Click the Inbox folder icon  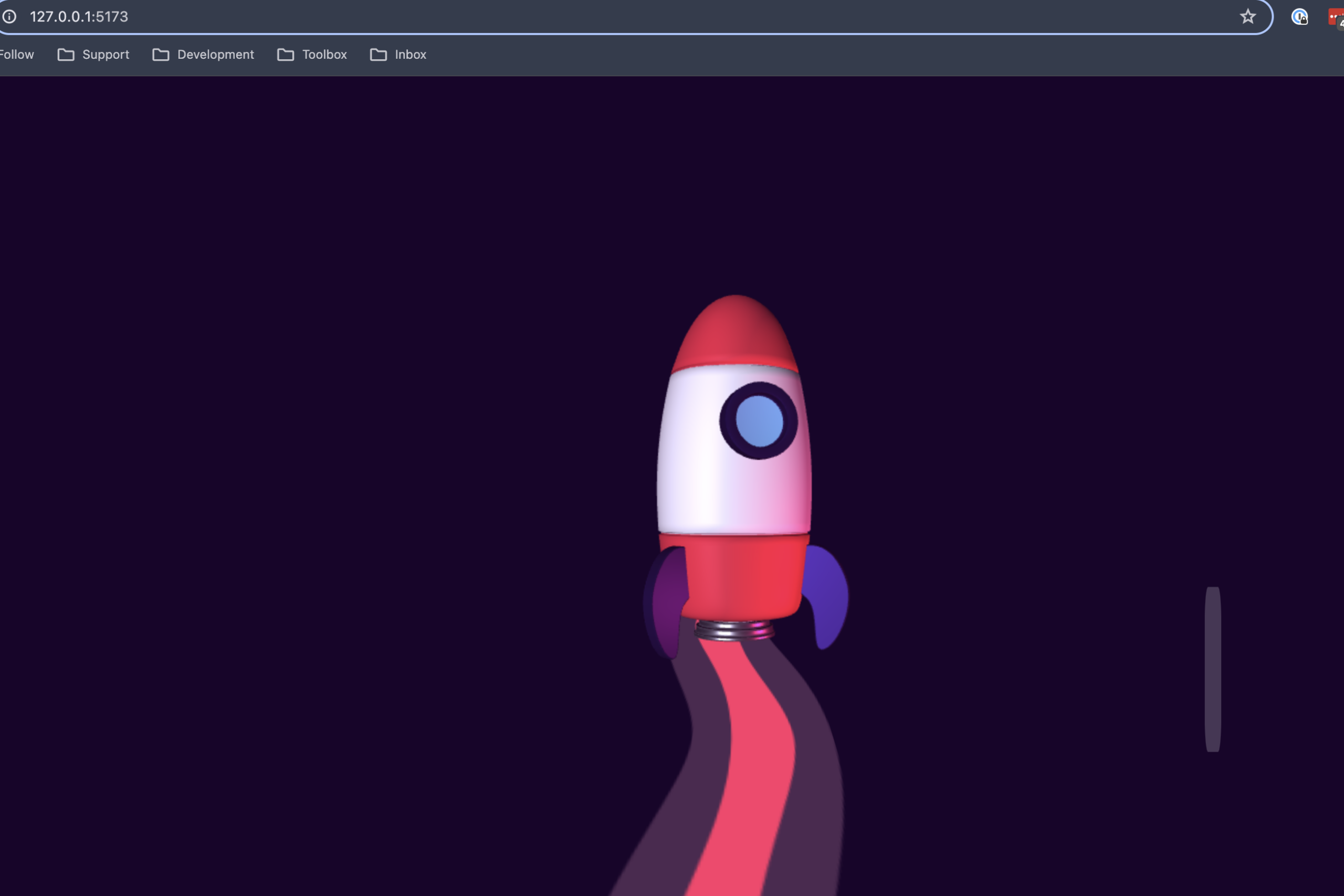[379, 55]
